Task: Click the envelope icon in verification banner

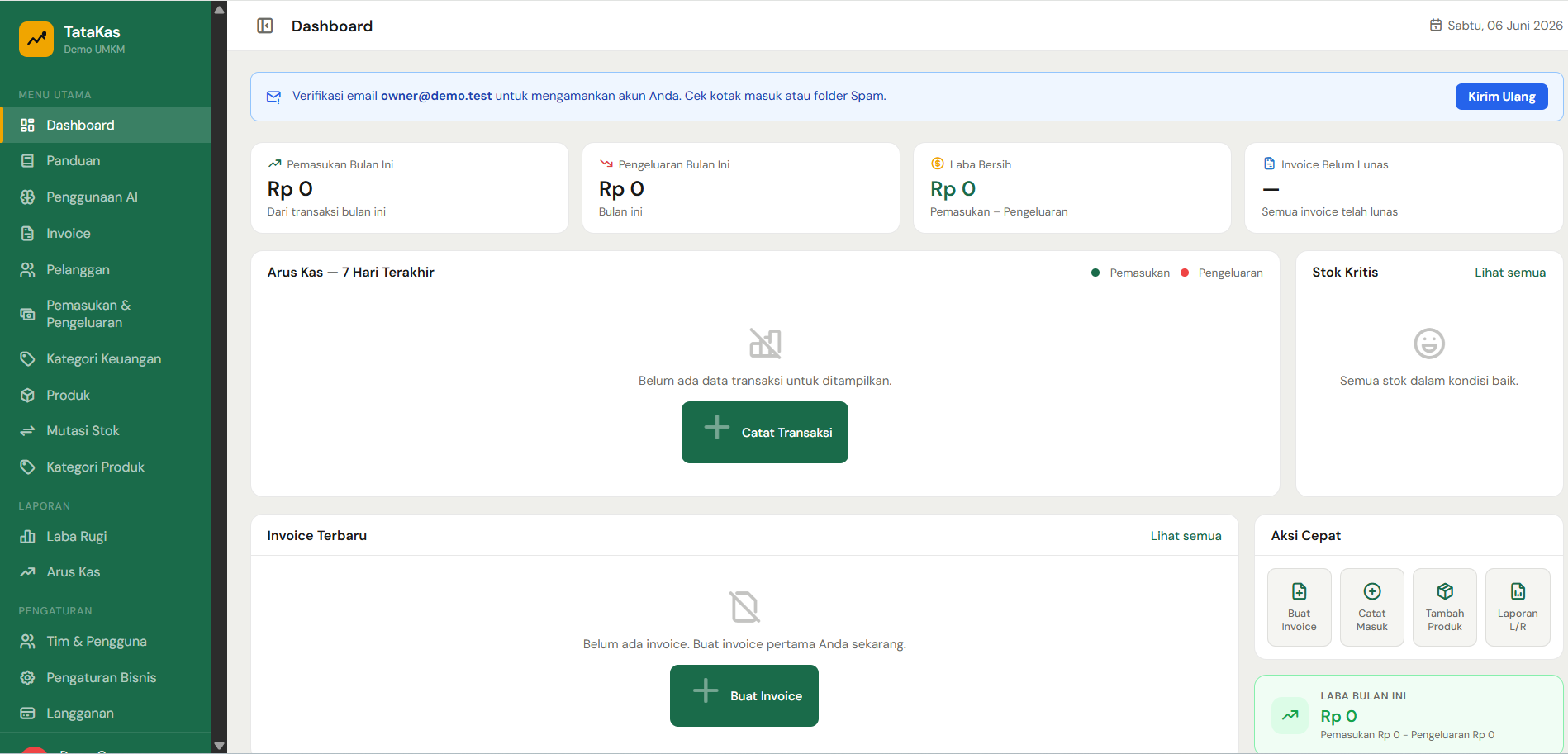Action: coord(273,97)
